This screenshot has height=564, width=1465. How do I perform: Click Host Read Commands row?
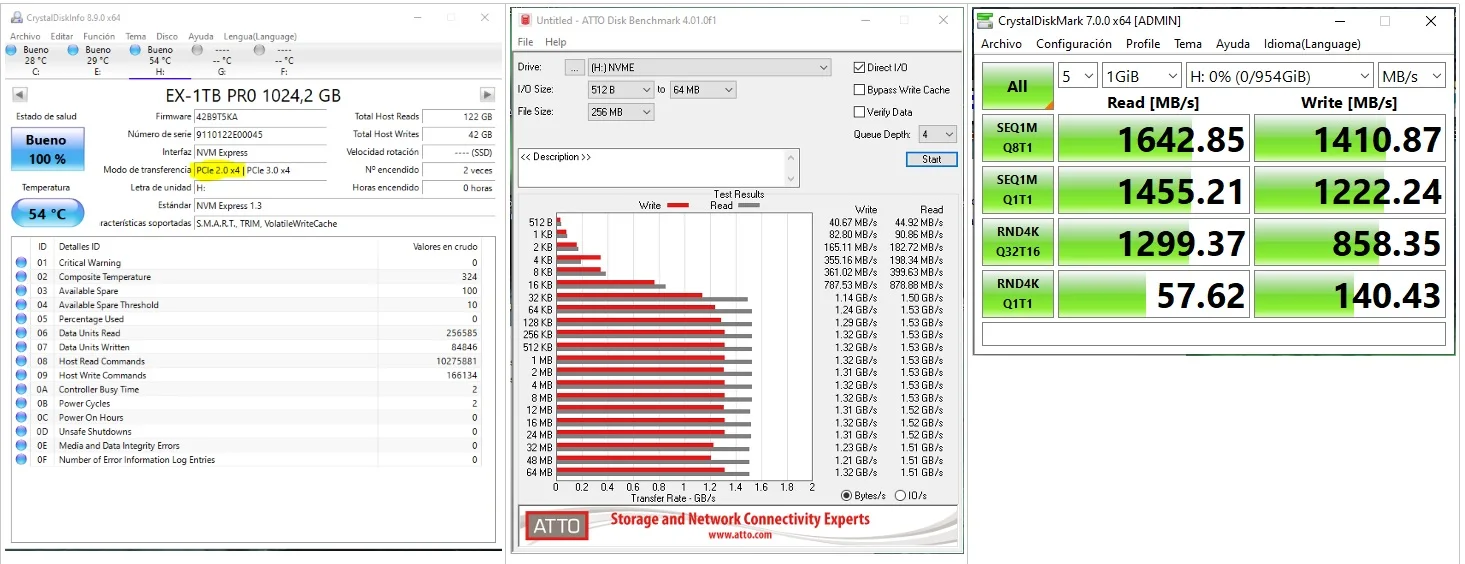(x=247, y=361)
